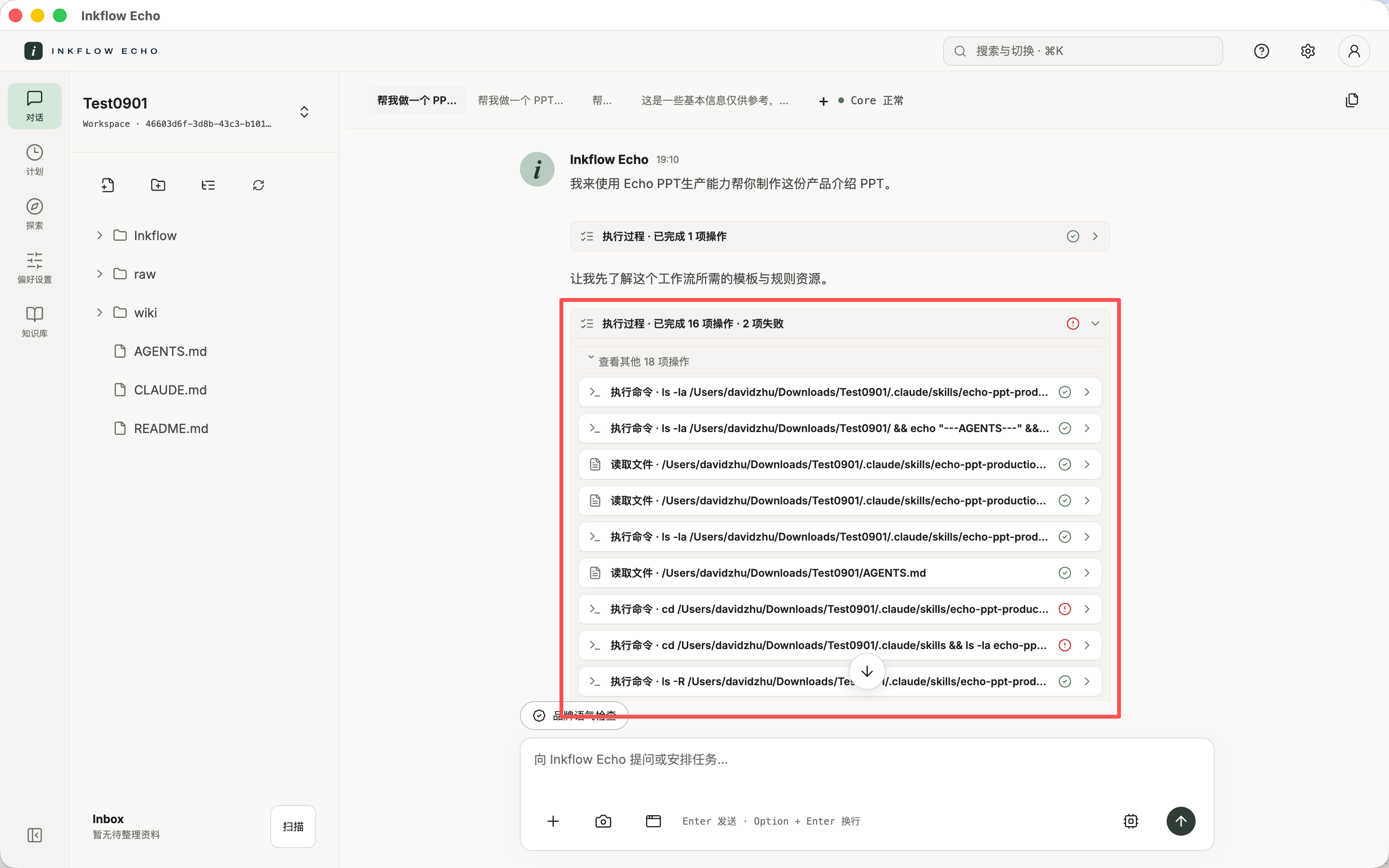Click the new folder icon

click(158, 185)
